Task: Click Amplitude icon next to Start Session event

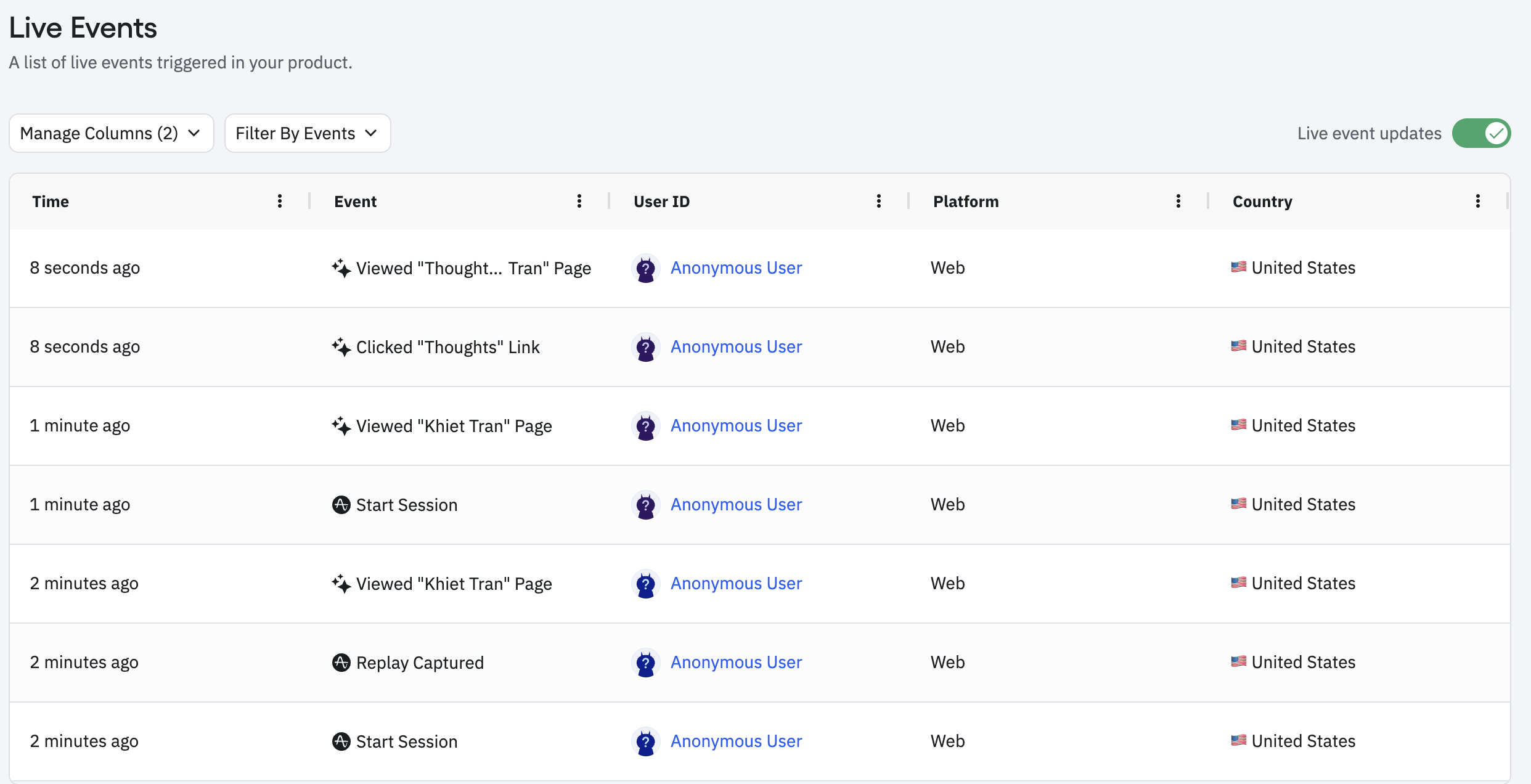Action: [340, 504]
